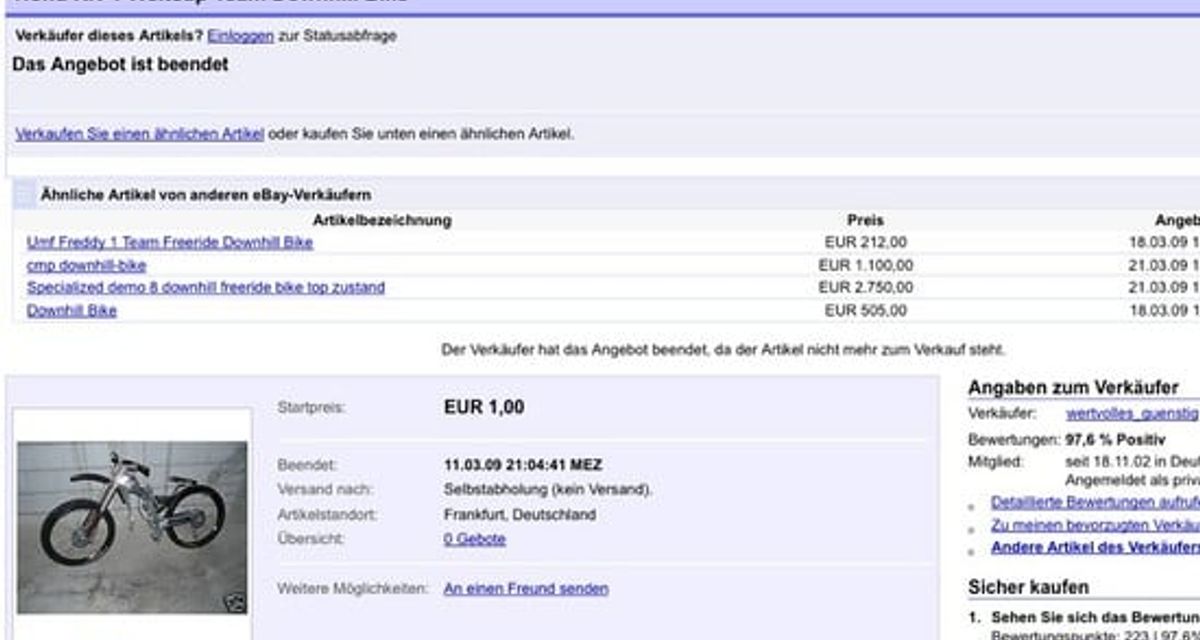Click the Angaben zum Verkäufer heading
The image size is (1200, 640).
click(1073, 388)
